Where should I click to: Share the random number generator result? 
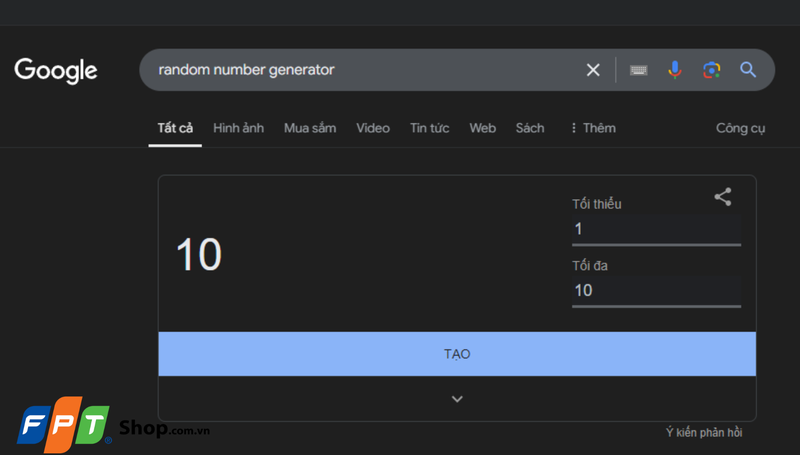point(722,197)
